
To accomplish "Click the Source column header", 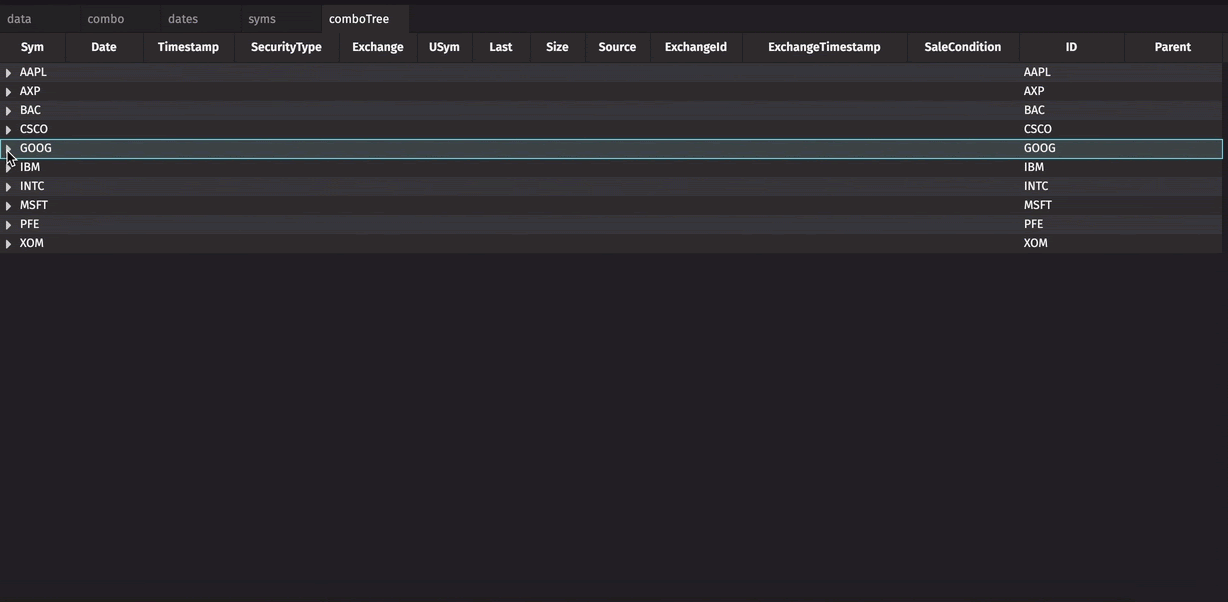I will click(617, 47).
